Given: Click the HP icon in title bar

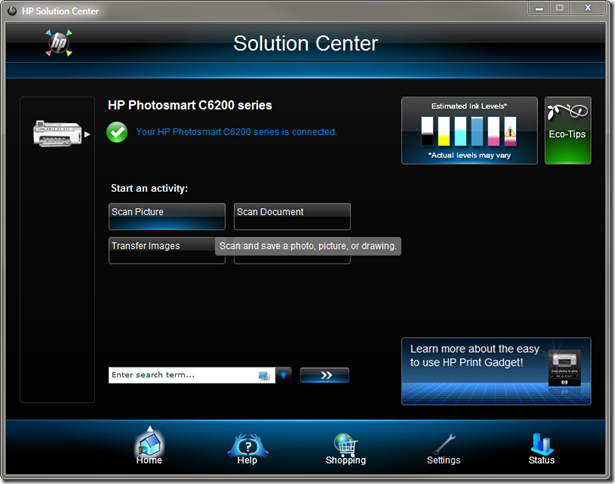Looking at the screenshot, I should pos(12,11).
